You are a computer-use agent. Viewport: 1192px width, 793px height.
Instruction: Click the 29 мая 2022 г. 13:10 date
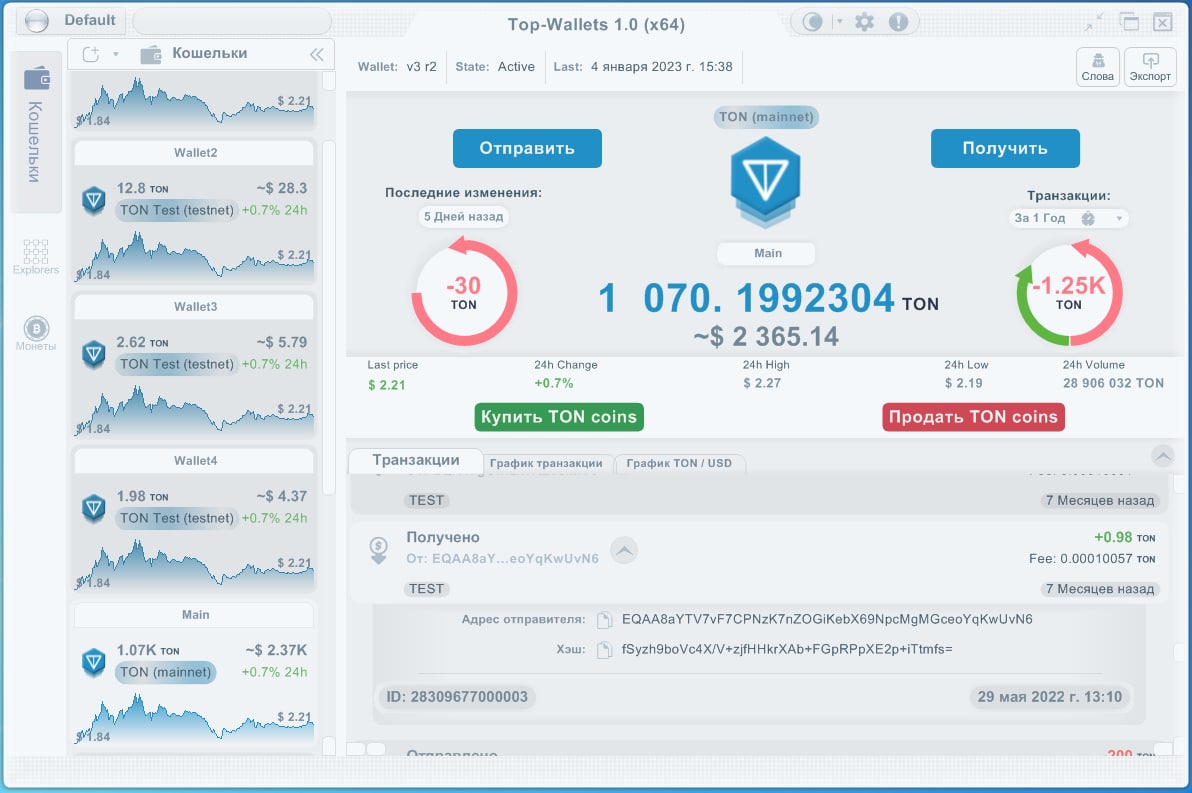pyautogui.click(x=1049, y=697)
